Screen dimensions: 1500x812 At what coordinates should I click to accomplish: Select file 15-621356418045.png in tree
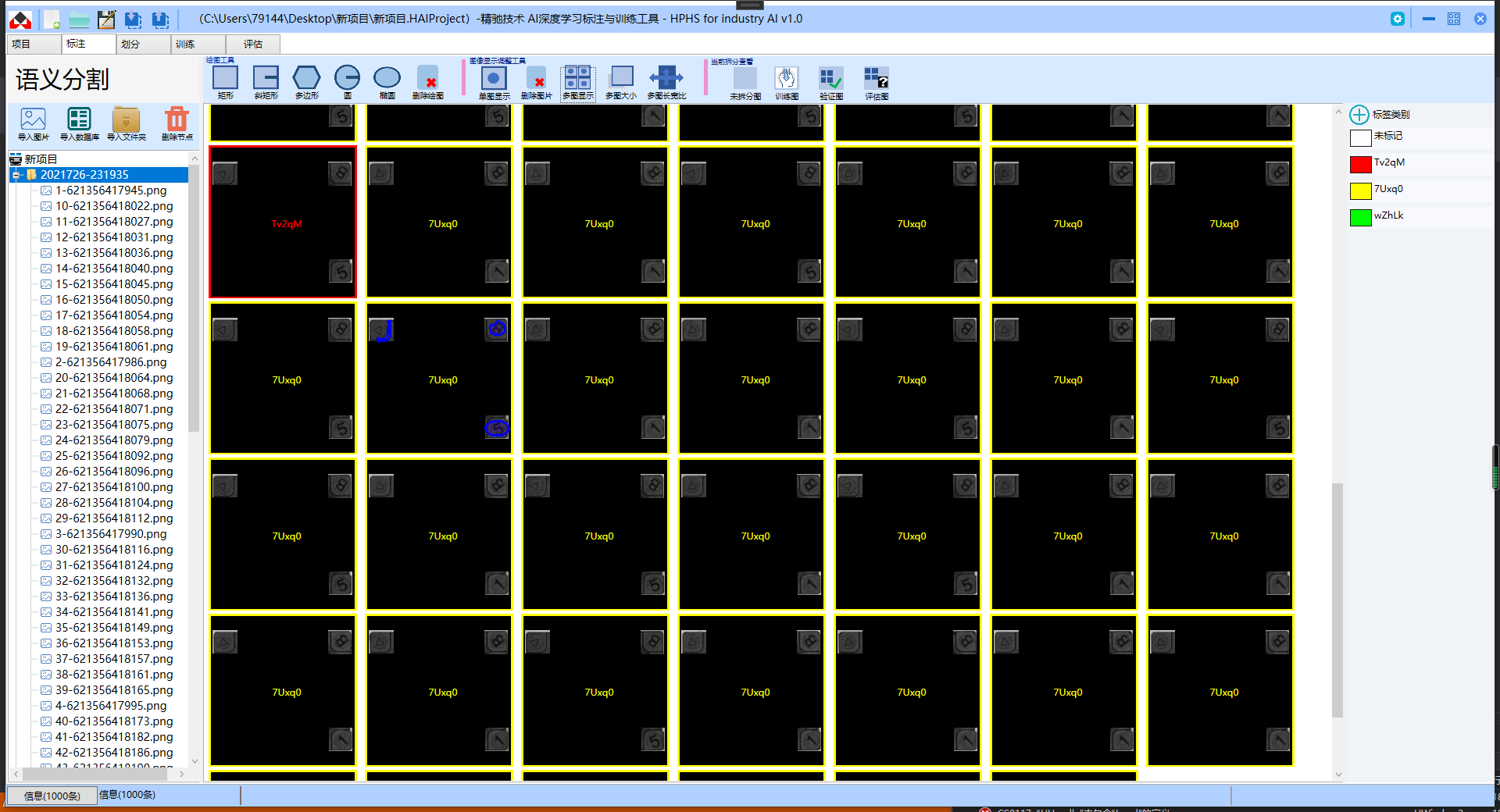(x=114, y=284)
